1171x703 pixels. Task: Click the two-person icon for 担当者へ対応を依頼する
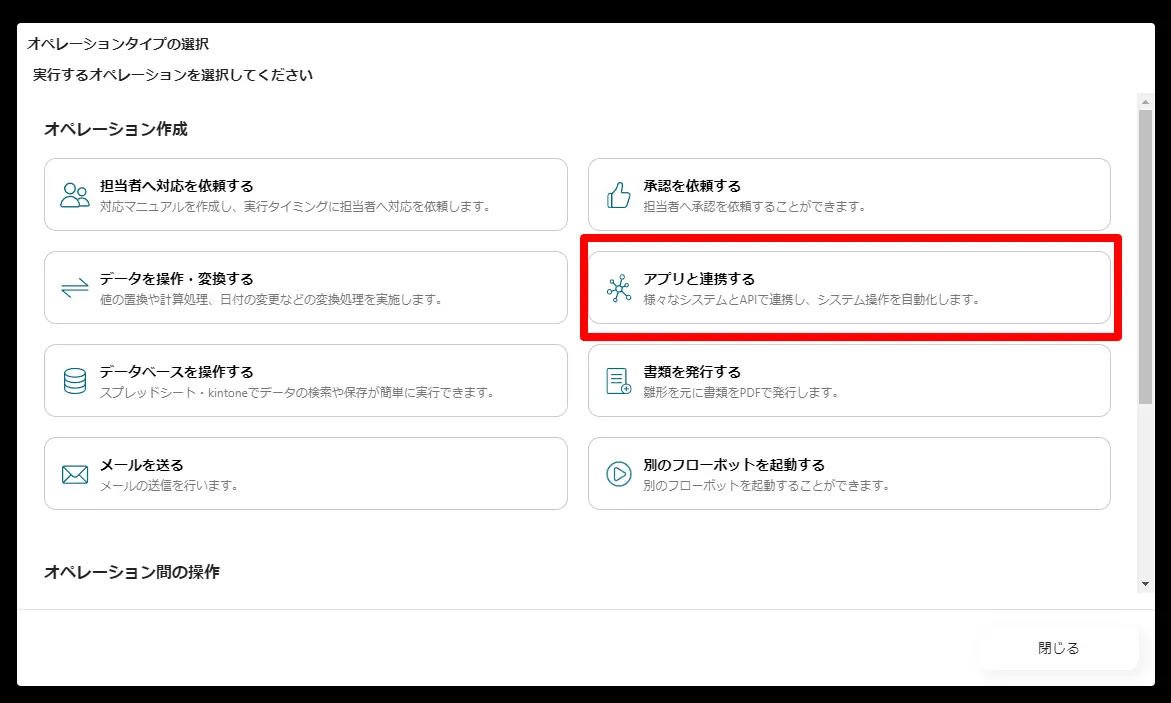point(75,195)
